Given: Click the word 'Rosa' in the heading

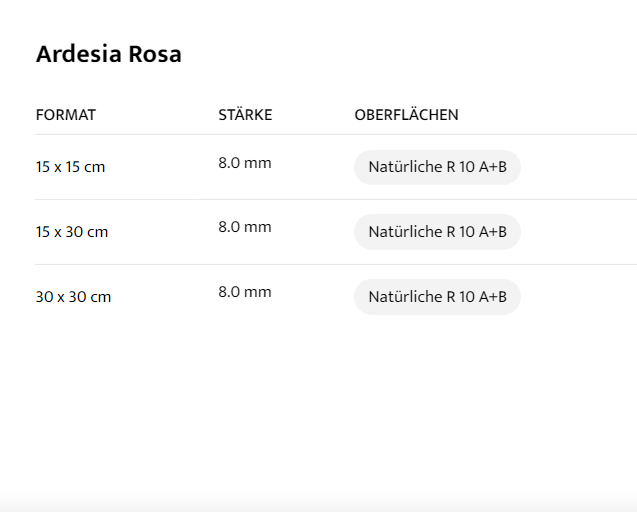Looking at the screenshot, I should click(155, 54).
